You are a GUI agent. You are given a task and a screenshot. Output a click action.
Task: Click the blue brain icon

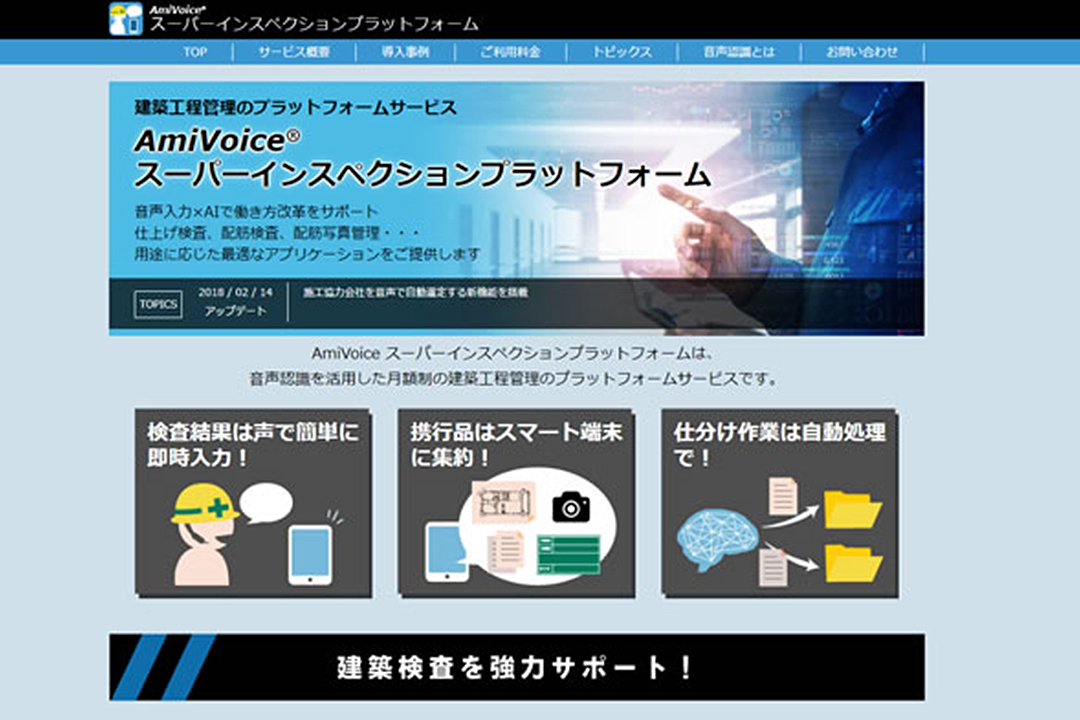click(x=718, y=540)
